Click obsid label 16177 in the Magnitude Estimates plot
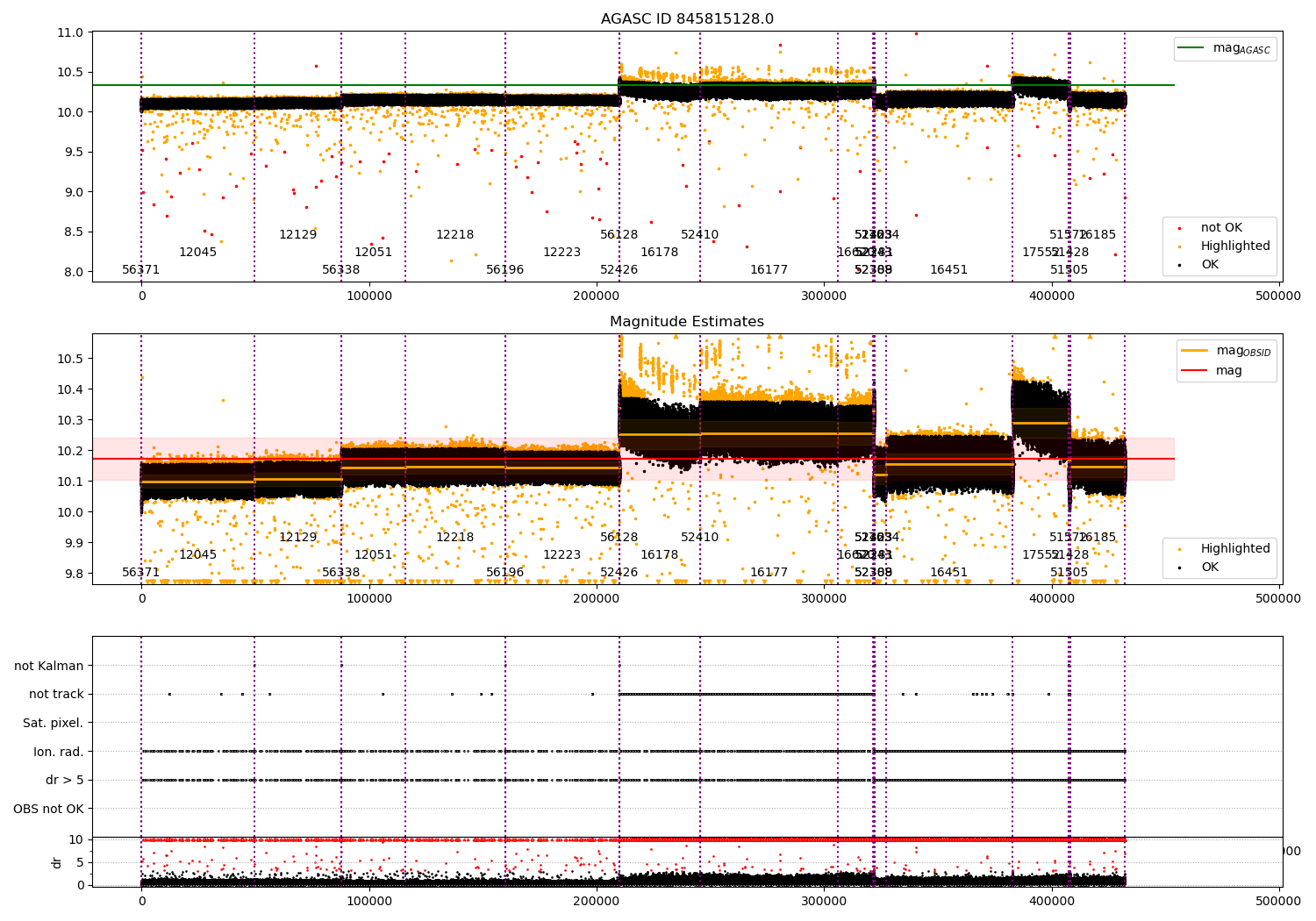Viewport: 1316px width, 921px height. pos(769,573)
